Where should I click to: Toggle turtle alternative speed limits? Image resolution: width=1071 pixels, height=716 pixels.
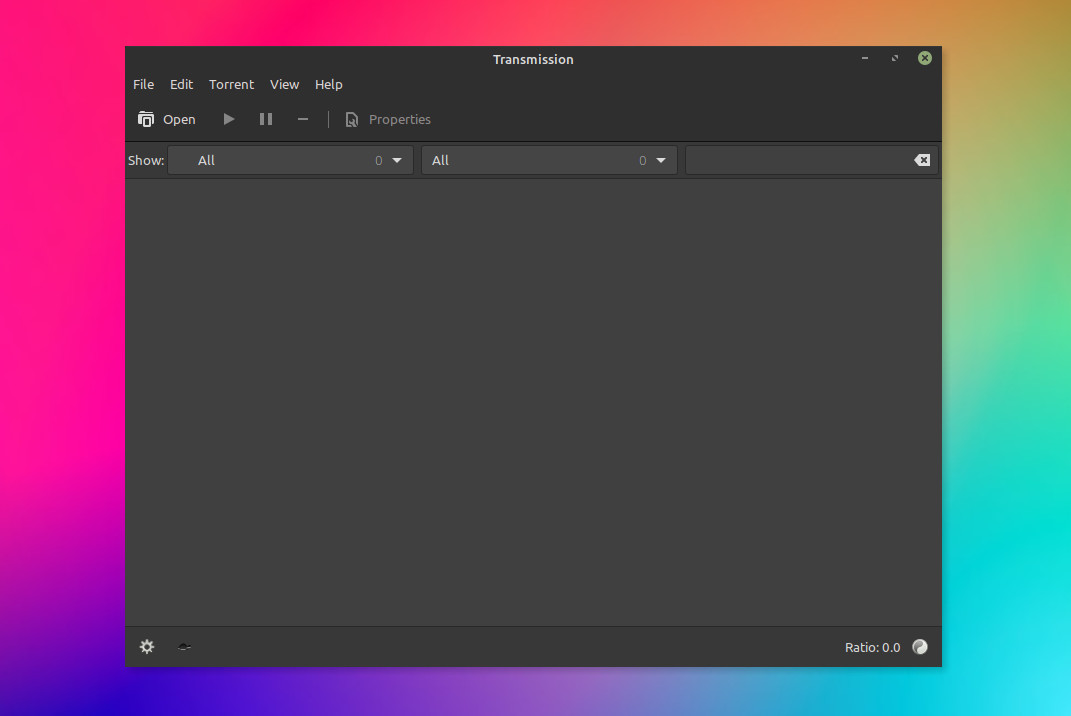point(184,647)
